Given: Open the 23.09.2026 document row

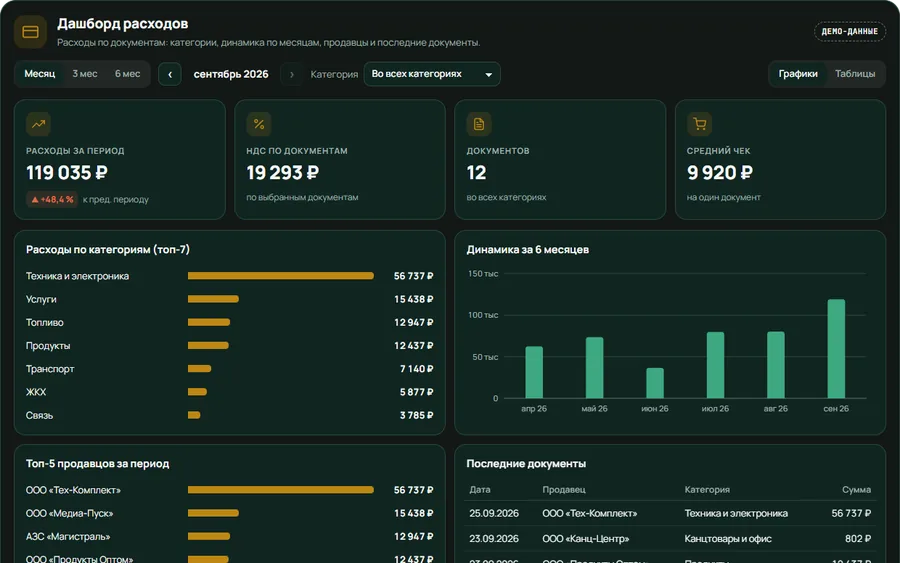Looking at the screenshot, I should click(x=670, y=538).
